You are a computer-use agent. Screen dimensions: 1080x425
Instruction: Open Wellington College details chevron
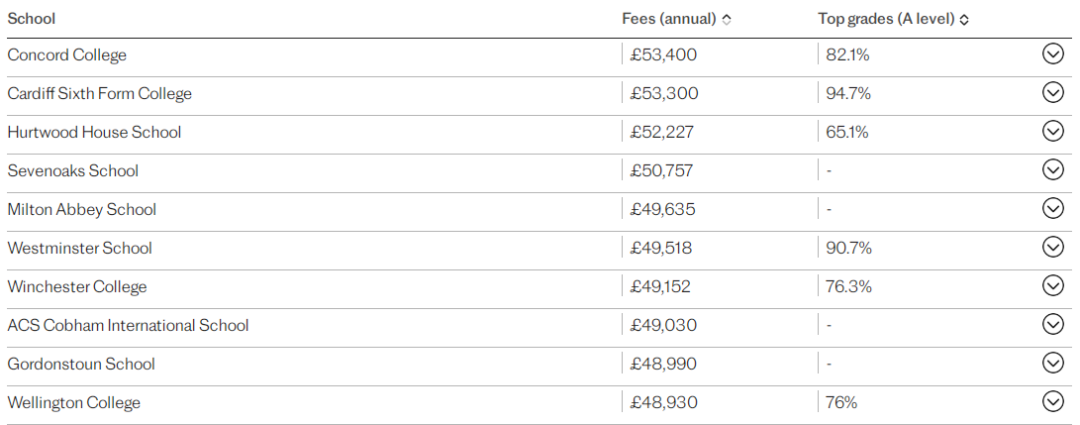1052,400
